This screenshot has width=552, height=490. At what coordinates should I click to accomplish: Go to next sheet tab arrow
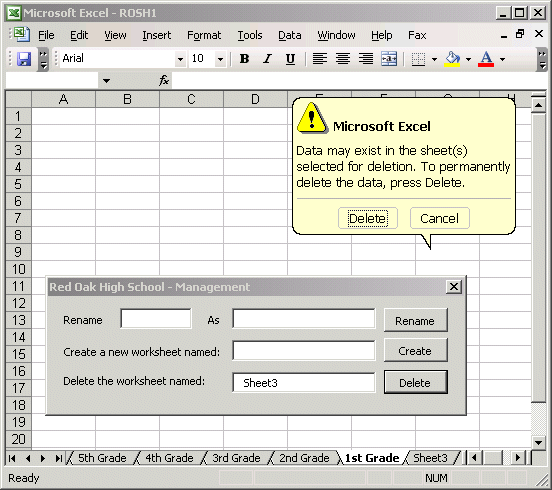point(43,458)
